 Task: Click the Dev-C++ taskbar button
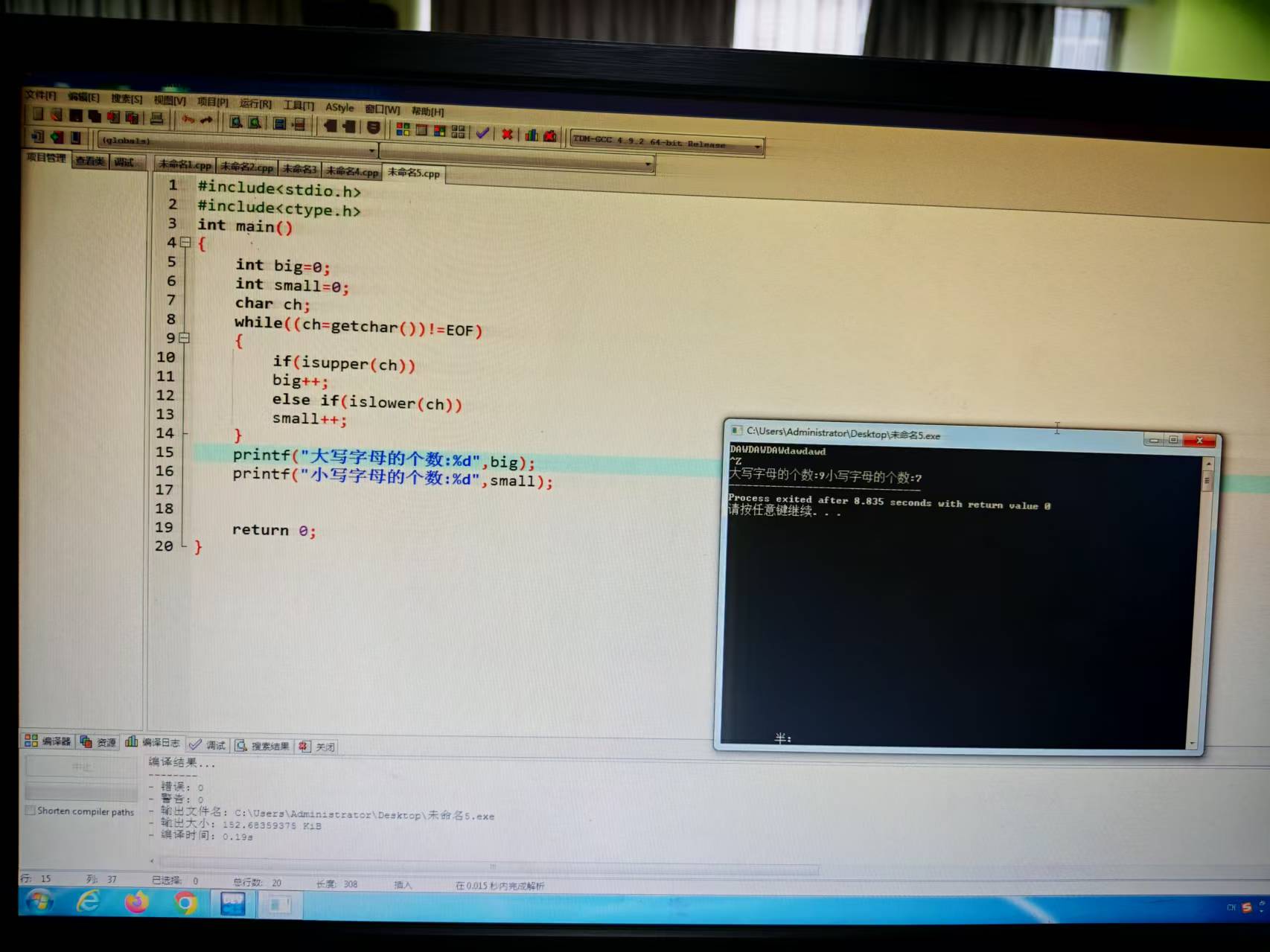click(x=233, y=904)
